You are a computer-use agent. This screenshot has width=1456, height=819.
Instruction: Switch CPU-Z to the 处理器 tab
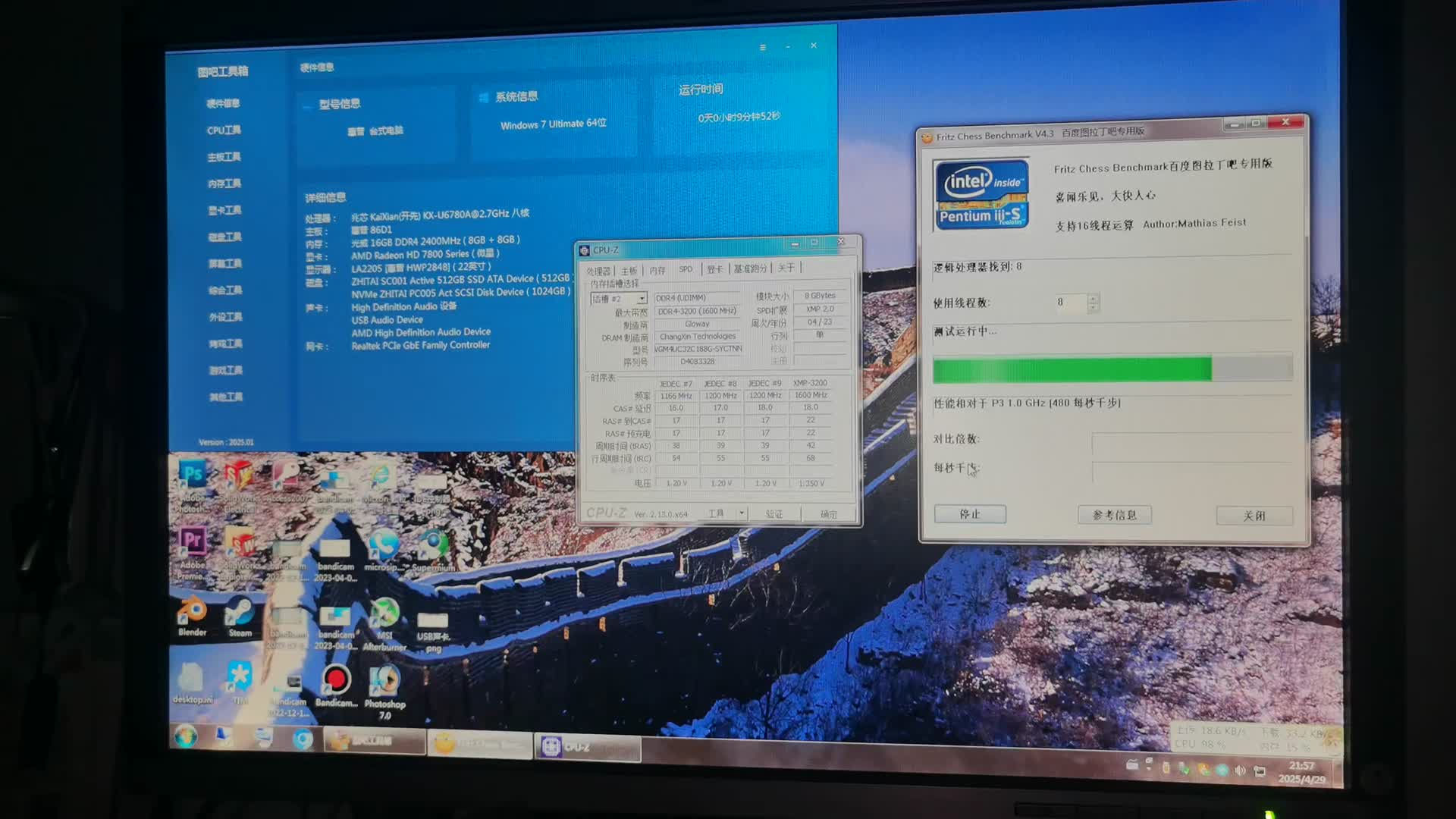click(x=598, y=268)
